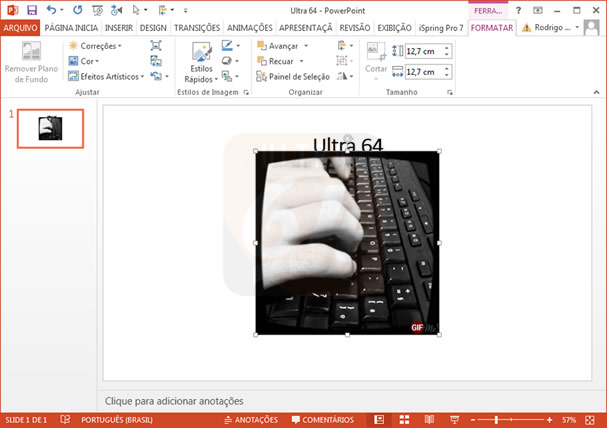This screenshot has height=428, width=607.
Task: Click the Compress Pictures icon
Action: click(156, 46)
